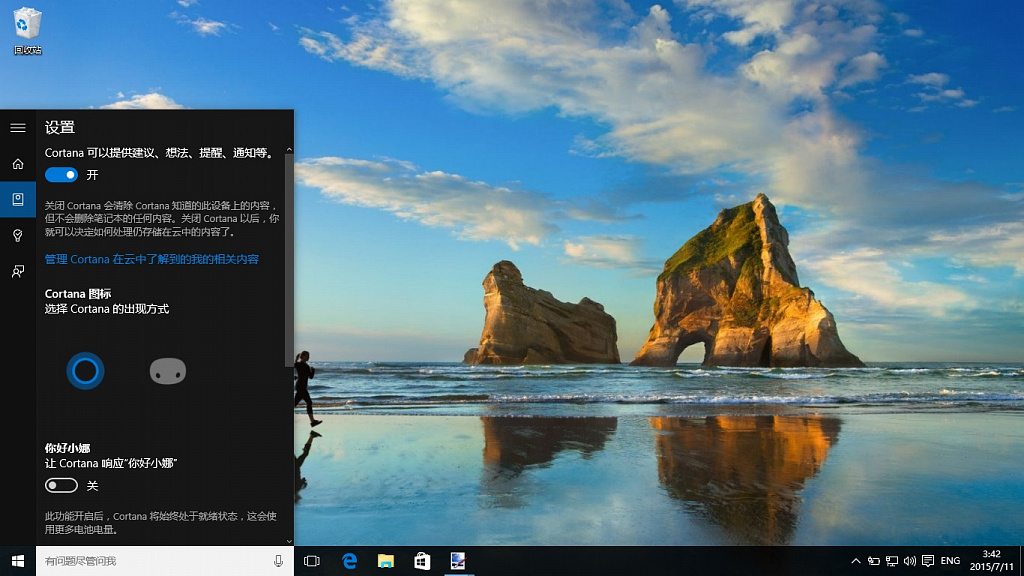Switch input language via ENG indicator

click(x=950, y=561)
